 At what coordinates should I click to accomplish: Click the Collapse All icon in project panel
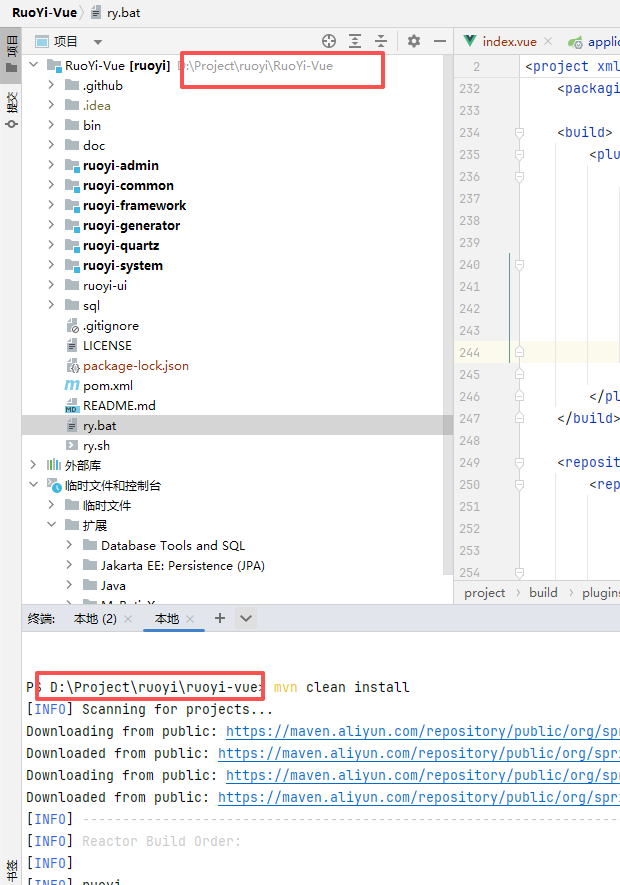381,41
